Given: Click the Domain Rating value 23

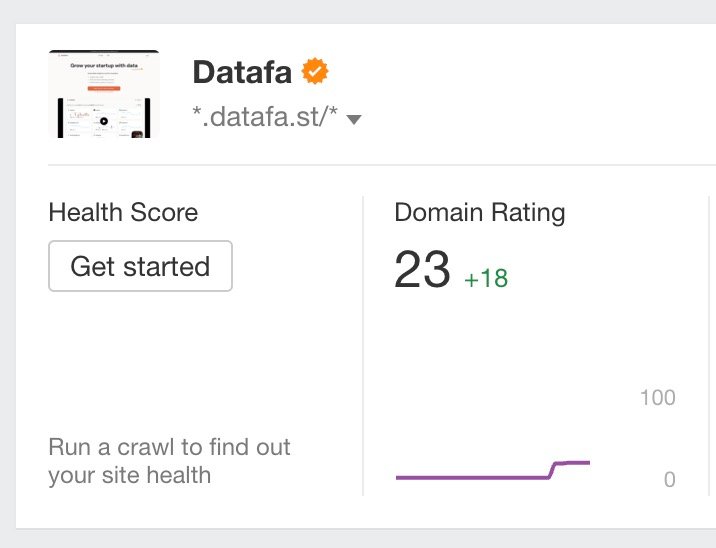Looking at the screenshot, I should (422, 270).
